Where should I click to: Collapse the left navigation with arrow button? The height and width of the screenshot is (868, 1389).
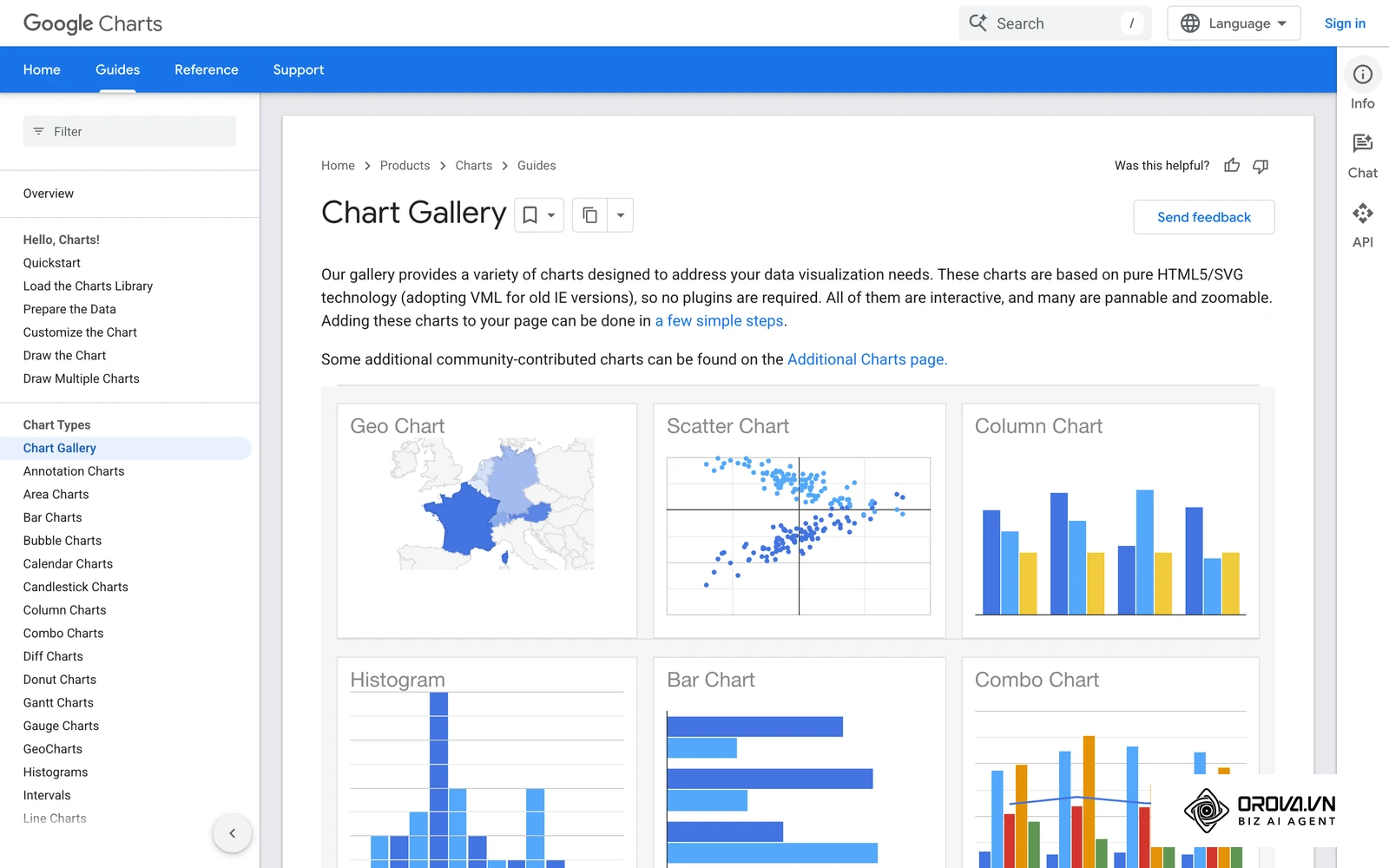point(232,833)
